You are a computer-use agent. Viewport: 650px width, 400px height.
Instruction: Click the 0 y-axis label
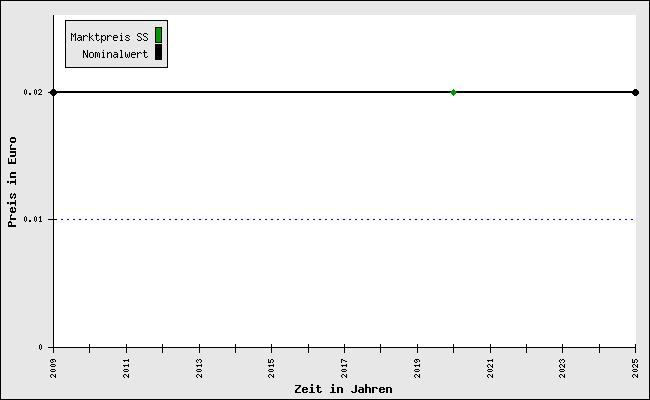[x=40, y=347]
